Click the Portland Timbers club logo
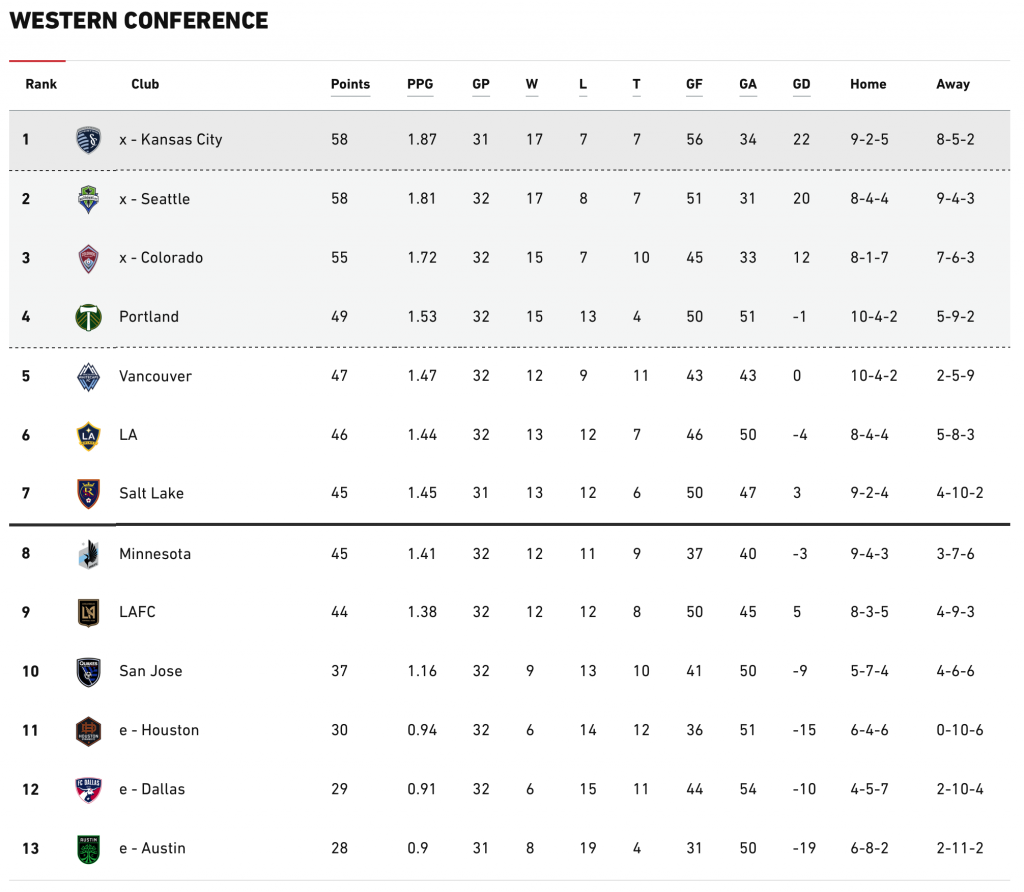The height and width of the screenshot is (892, 1024). click(x=89, y=317)
